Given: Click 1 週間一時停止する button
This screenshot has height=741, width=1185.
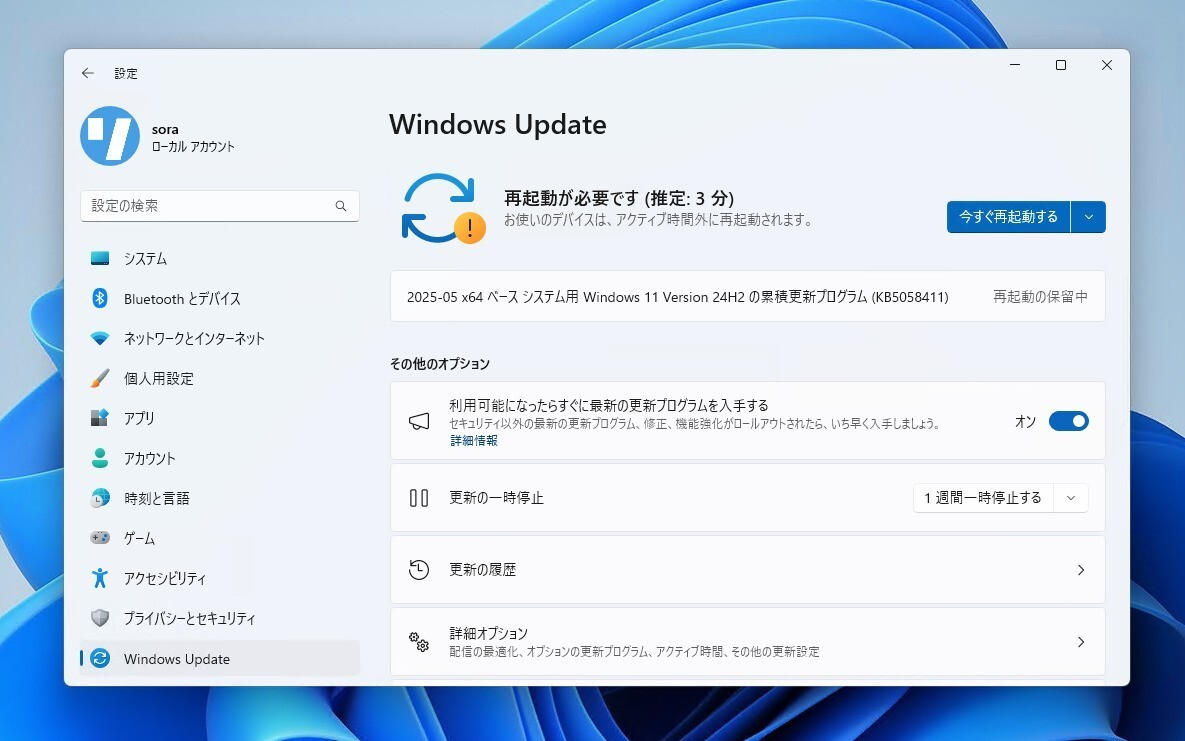Looking at the screenshot, I should click(983, 498).
